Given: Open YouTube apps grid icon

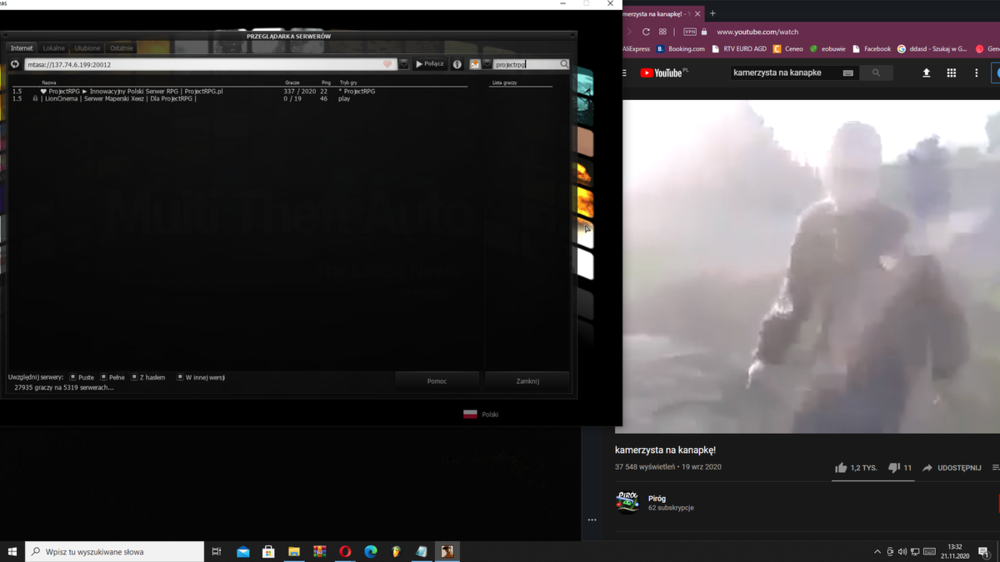Looking at the screenshot, I should [x=951, y=73].
